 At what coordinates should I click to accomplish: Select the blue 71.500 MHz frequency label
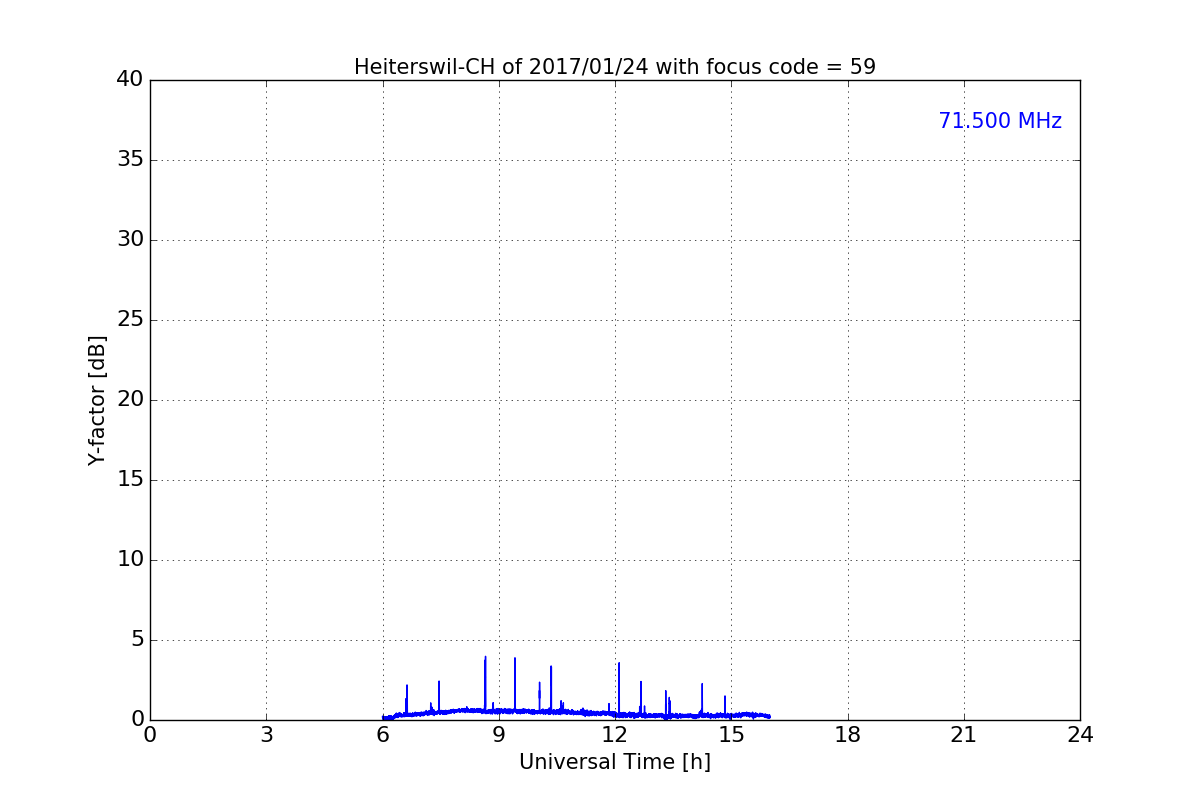coord(1000,121)
